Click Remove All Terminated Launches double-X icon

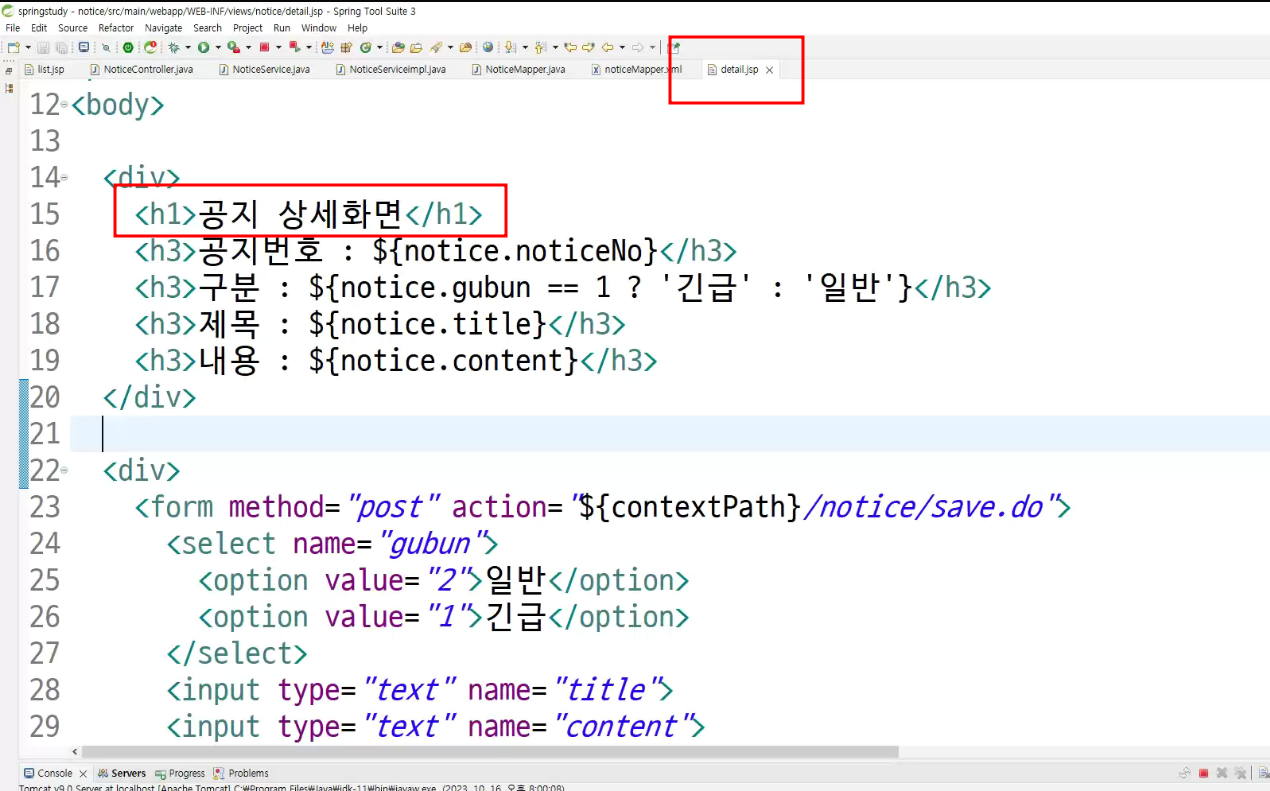[x=1241, y=773]
